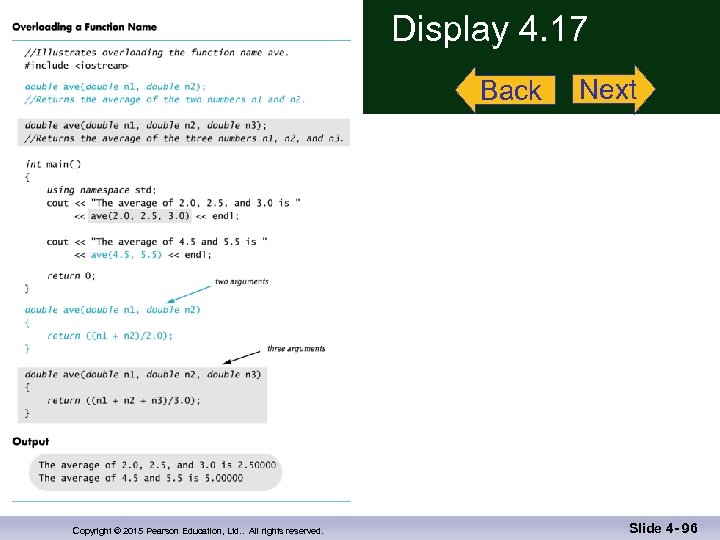Click the 'return ((n1 + n2 + n3)/3.0);' line
The width and height of the screenshot is (720, 540).
(124, 400)
